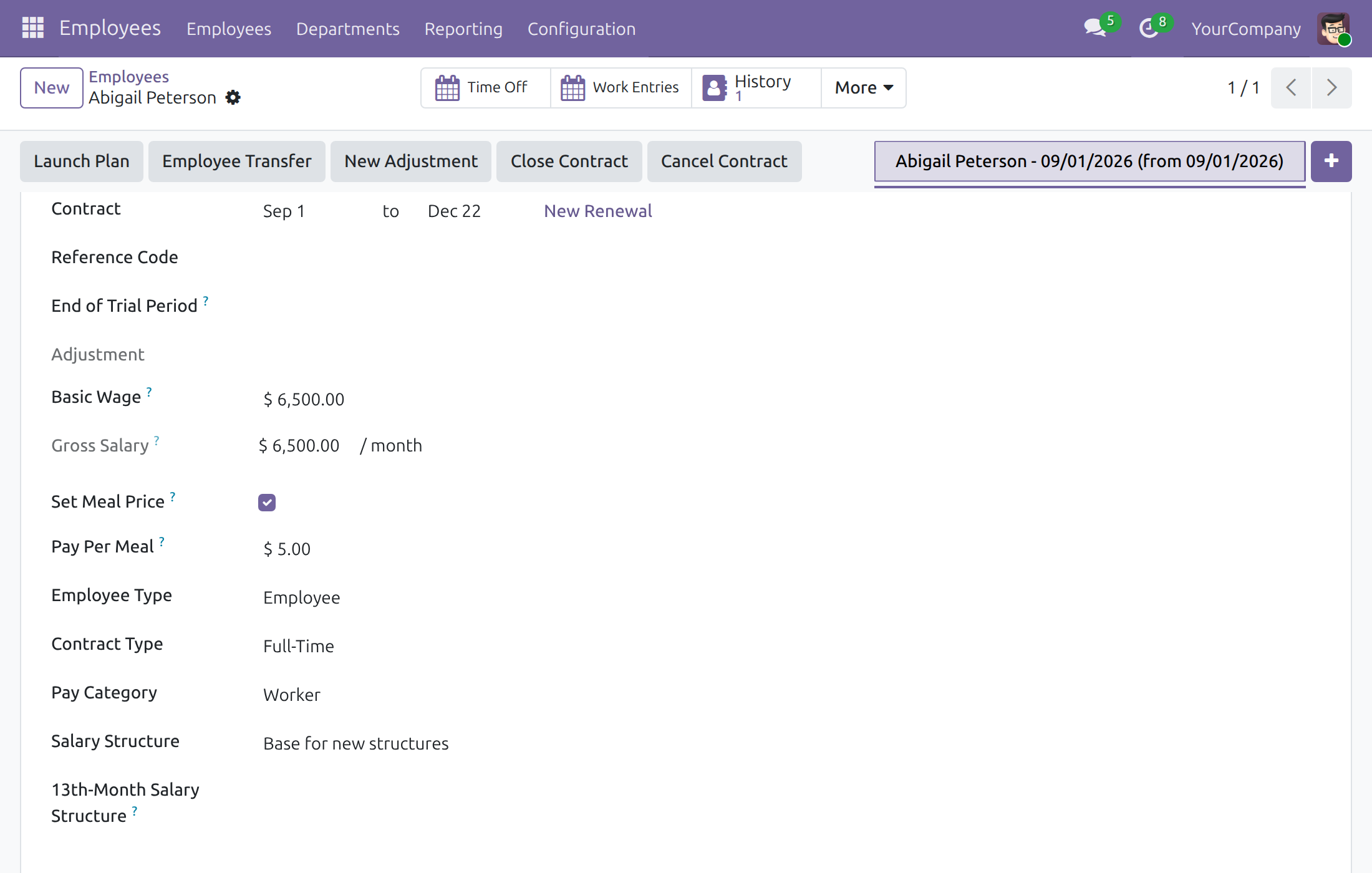Open the Departments menu
The height and width of the screenshot is (873, 1372).
pyautogui.click(x=348, y=29)
